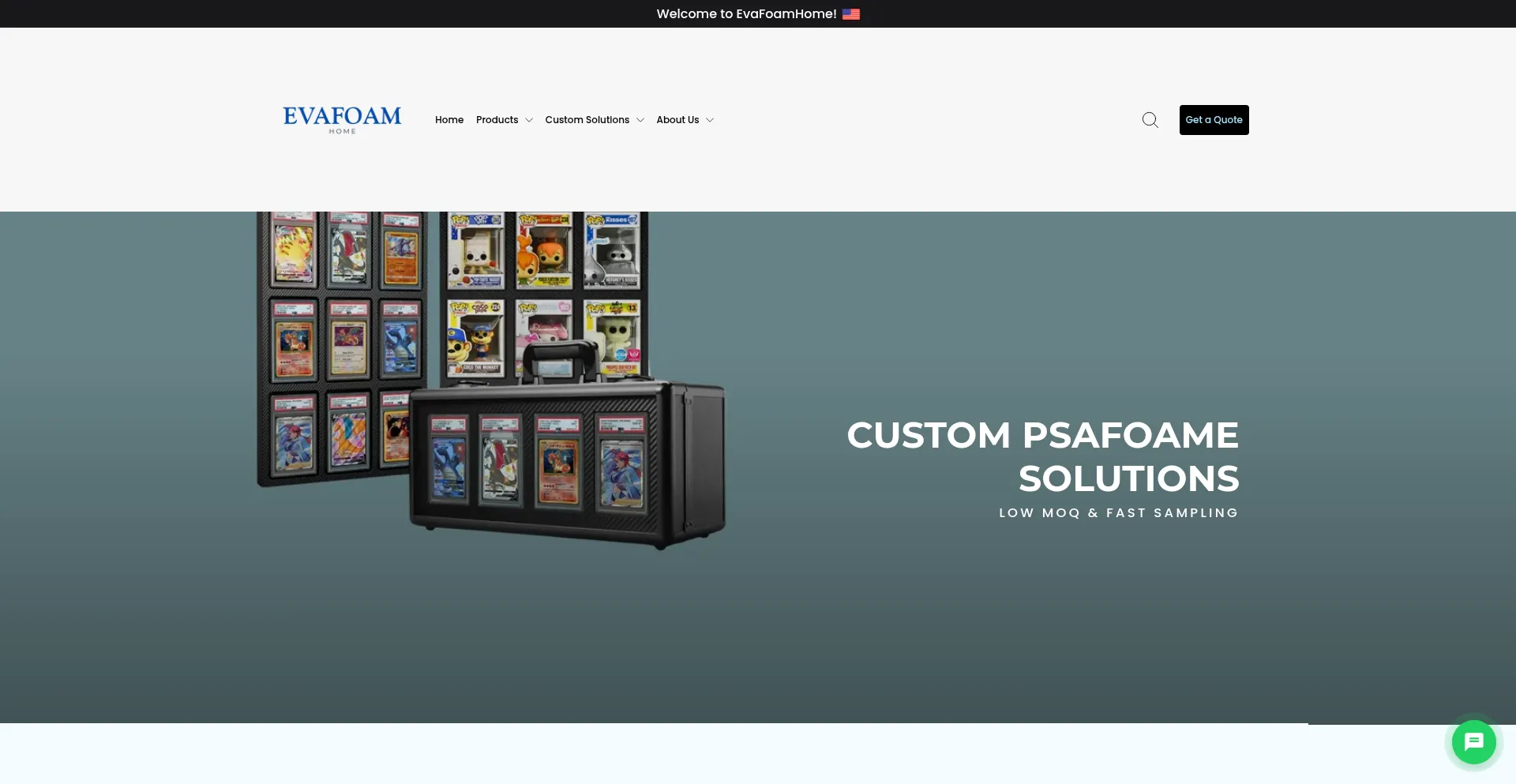Open the green chat bubble widget
The width and height of the screenshot is (1516, 784).
[x=1473, y=742]
